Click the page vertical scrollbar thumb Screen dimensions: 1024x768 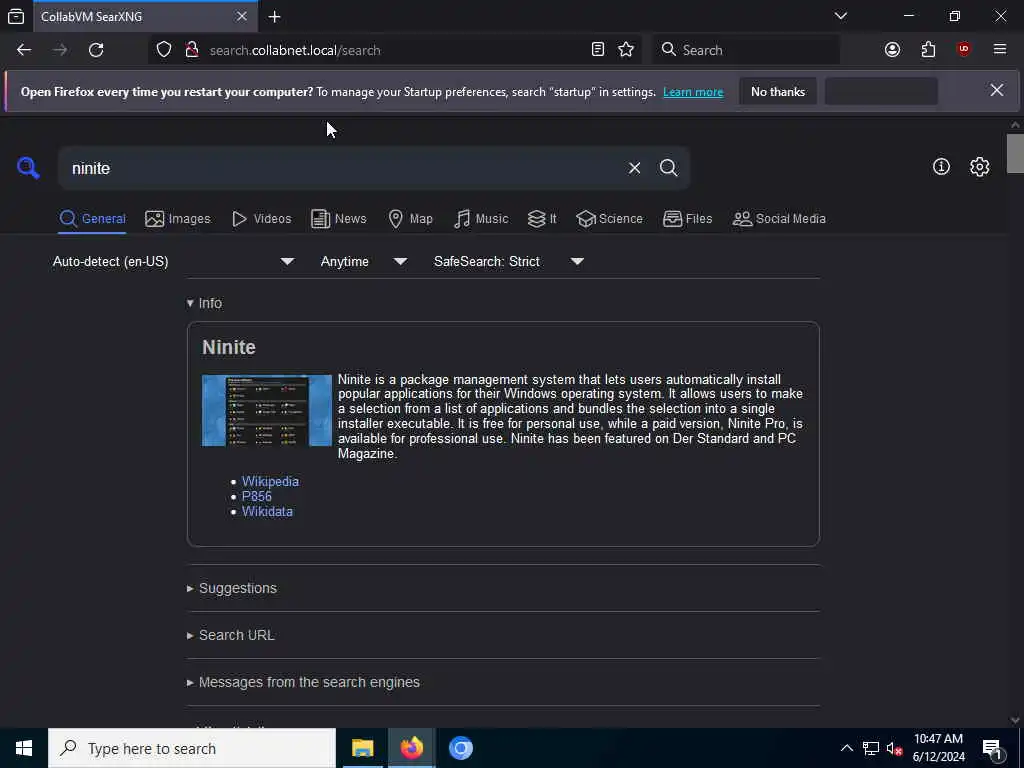[1014, 153]
